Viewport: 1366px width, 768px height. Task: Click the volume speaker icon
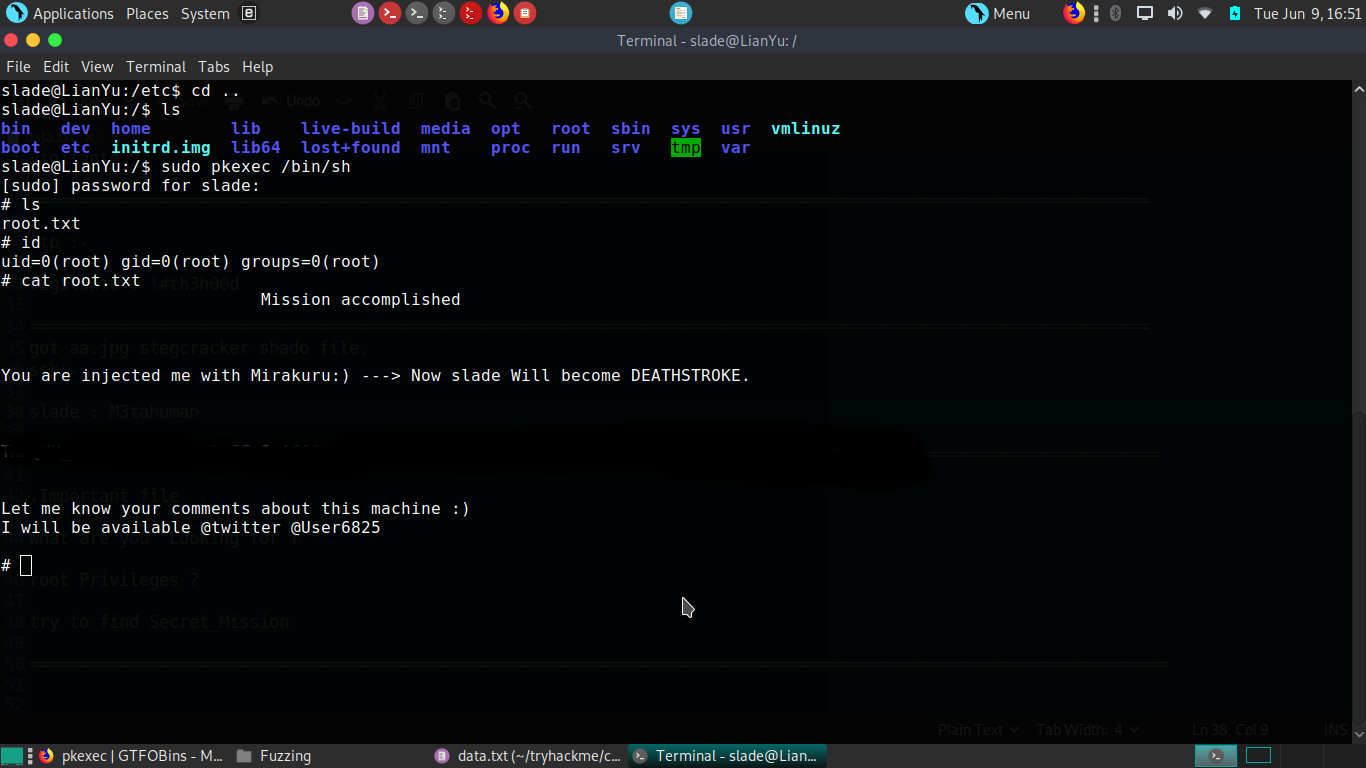pyautogui.click(x=1175, y=13)
